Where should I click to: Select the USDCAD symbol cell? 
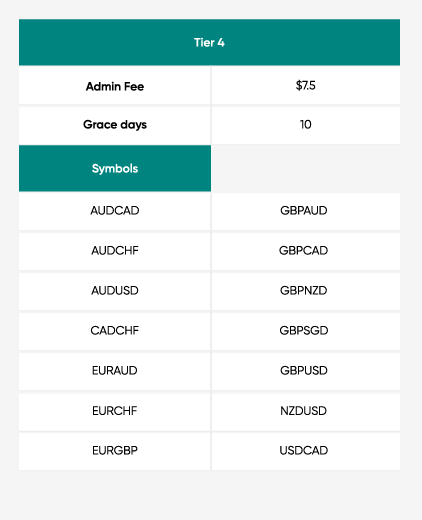pyautogui.click(x=306, y=451)
